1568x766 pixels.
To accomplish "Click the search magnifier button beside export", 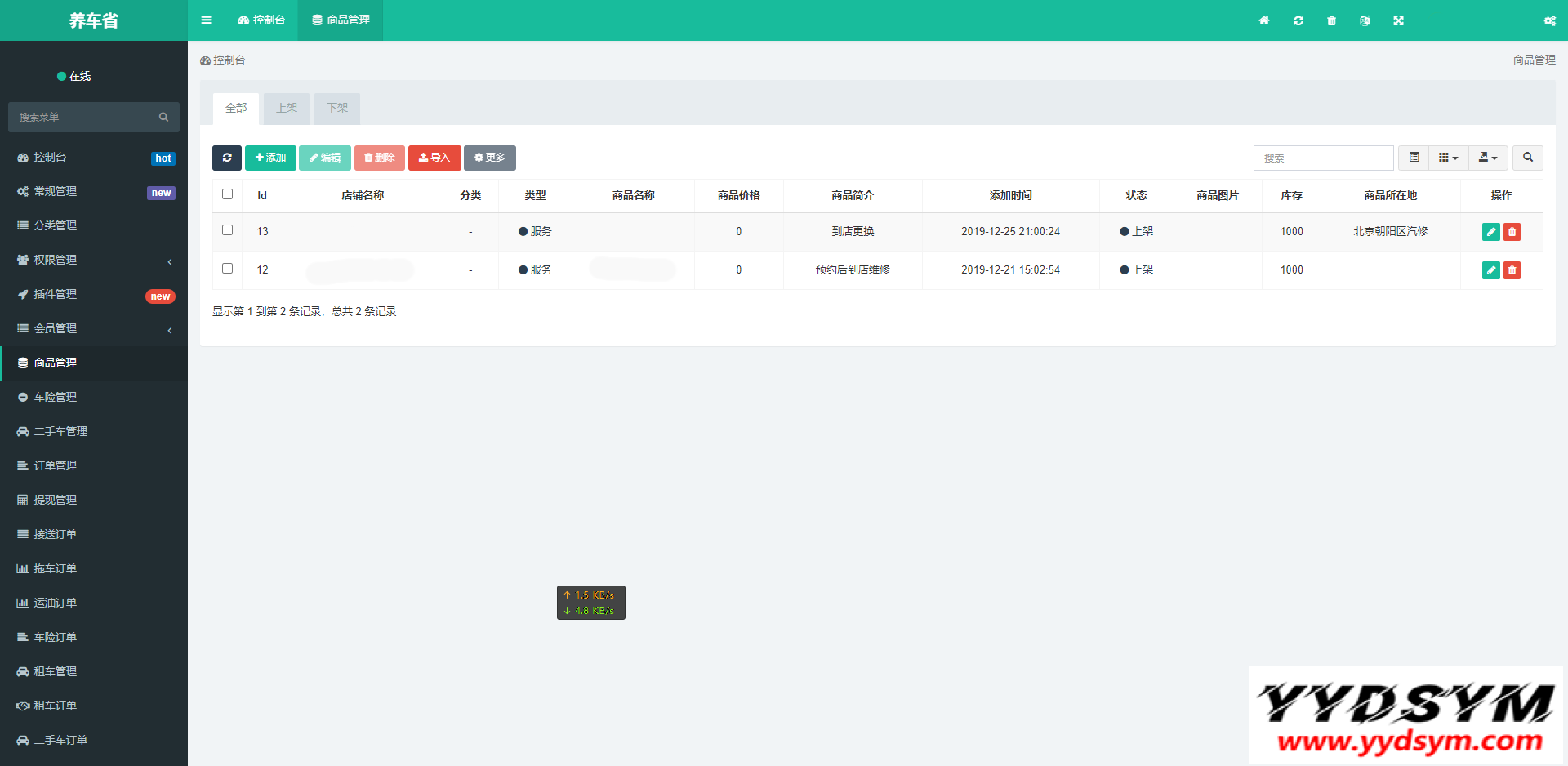I will [1527, 158].
